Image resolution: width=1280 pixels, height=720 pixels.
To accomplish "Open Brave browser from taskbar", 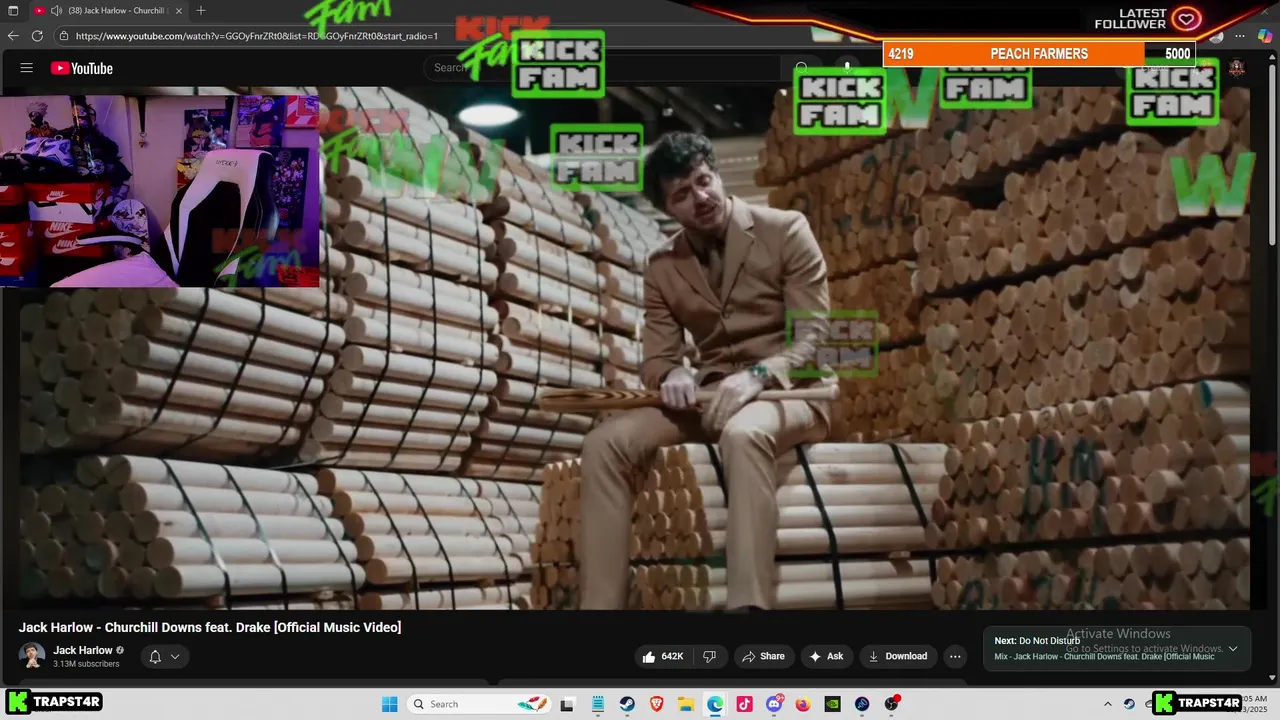I will click(x=657, y=704).
